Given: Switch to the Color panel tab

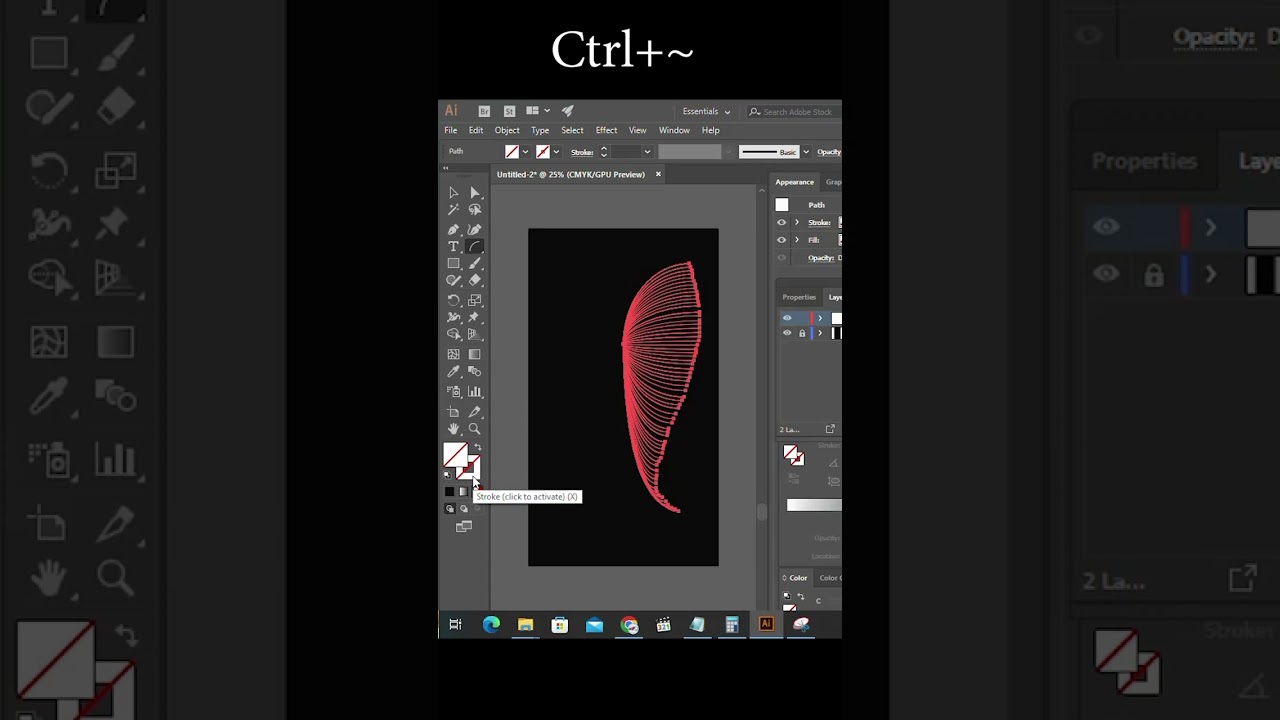Looking at the screenshot, I should (x=798, y=578).
